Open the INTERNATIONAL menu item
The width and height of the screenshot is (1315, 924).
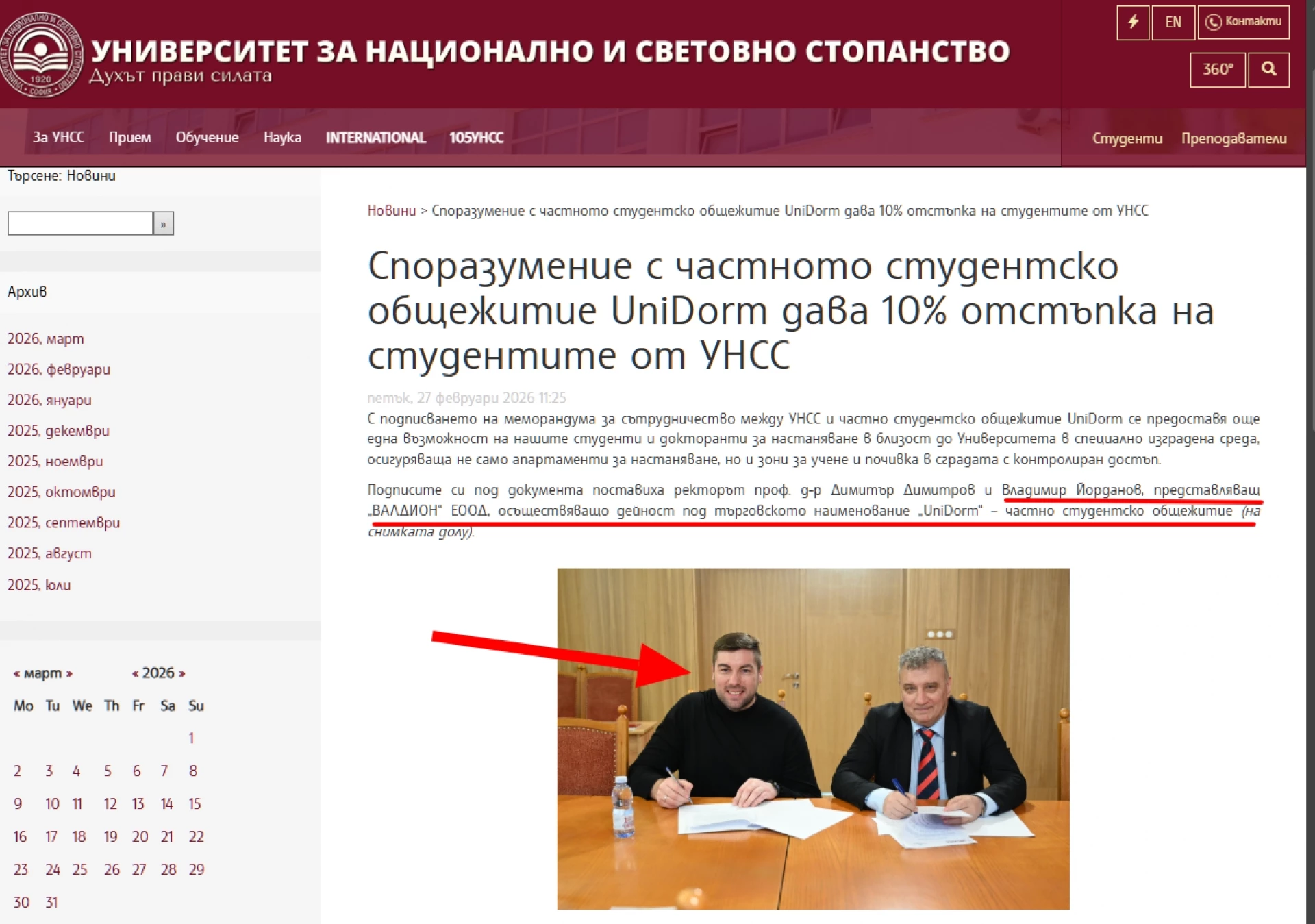(x=376, y=138)
